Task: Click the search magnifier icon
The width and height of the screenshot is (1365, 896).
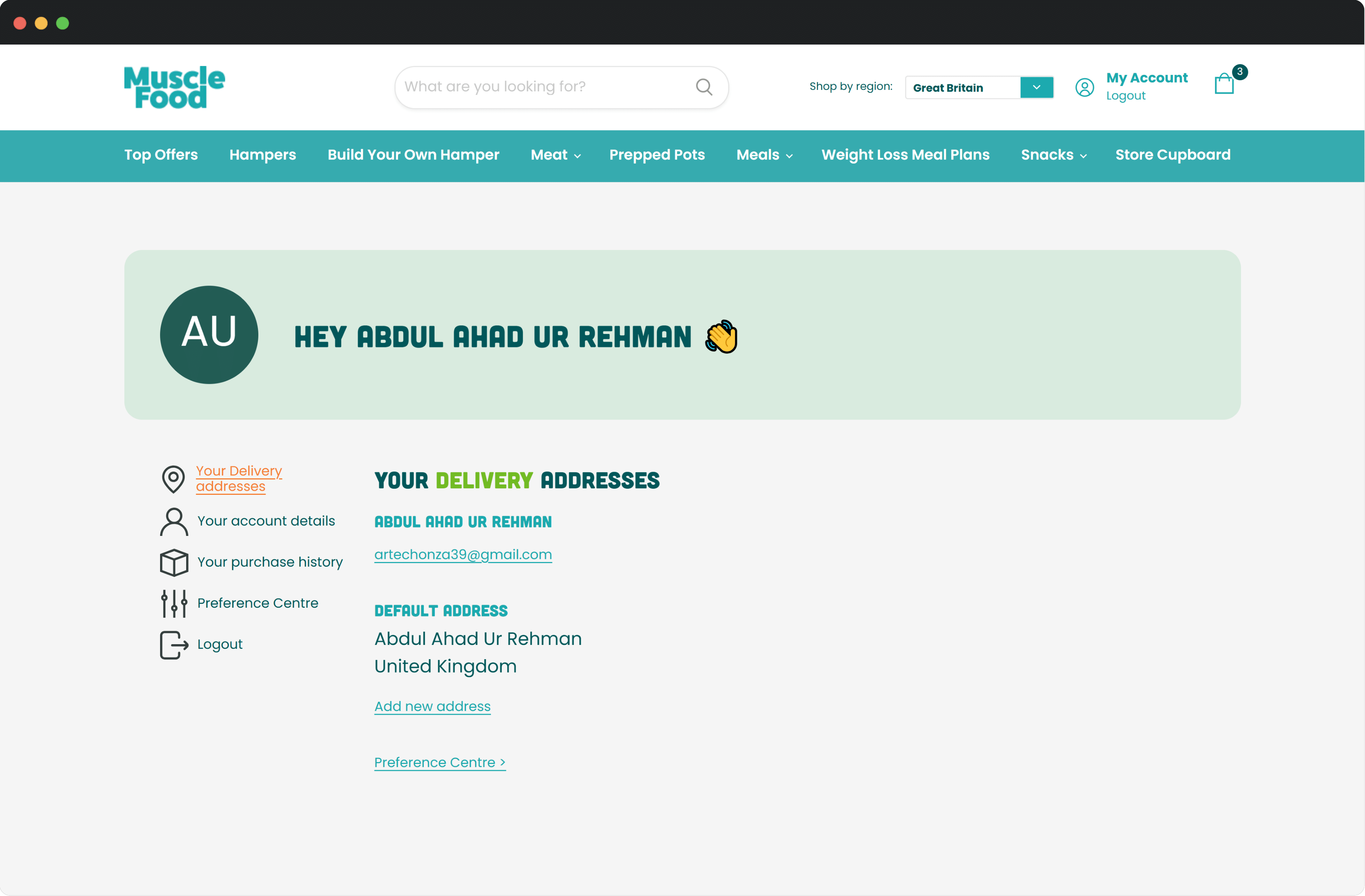Action: (704, 87)
